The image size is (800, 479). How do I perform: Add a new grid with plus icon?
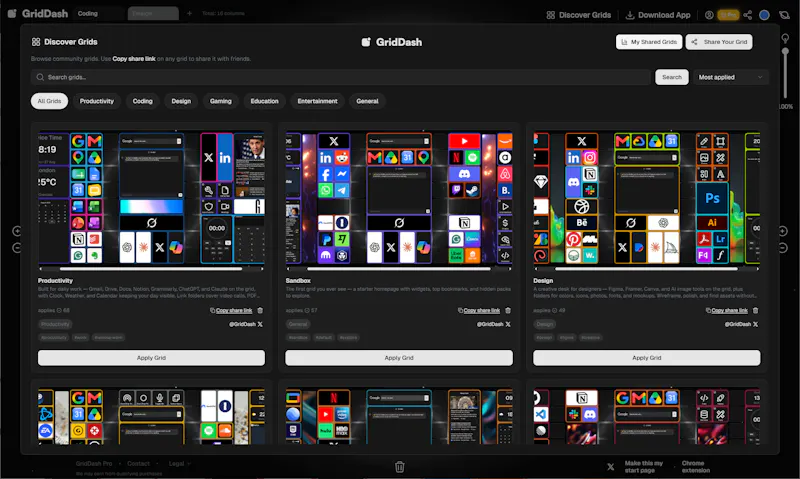(x=189, y=14)
